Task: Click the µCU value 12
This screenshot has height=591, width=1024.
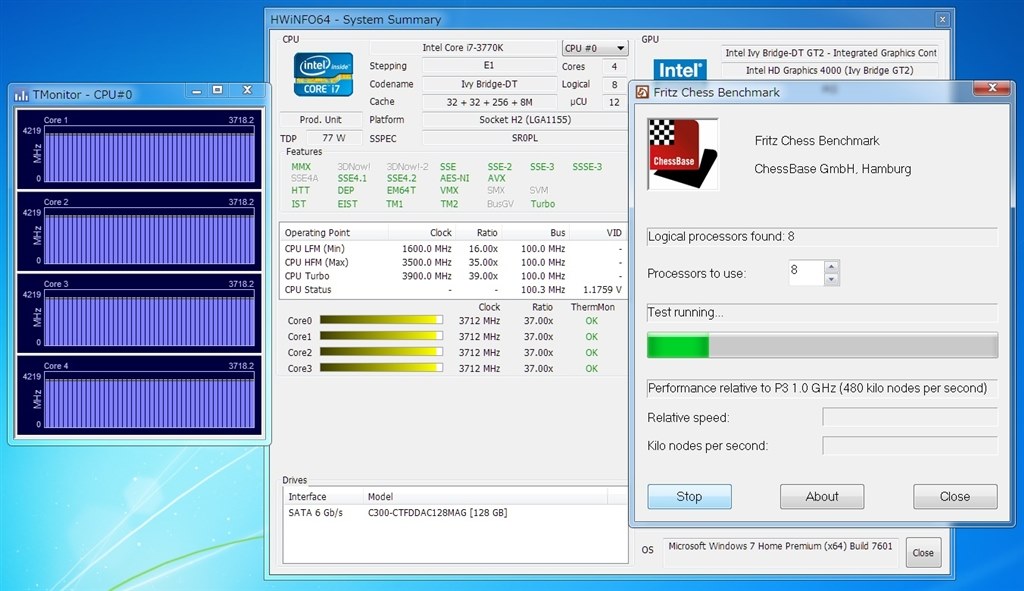Action: coord(614,102)
